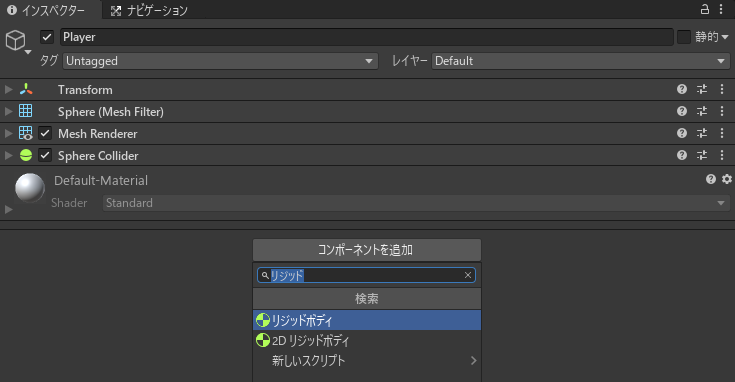Open Mesh Renderer presets icon
This screenshot has width=735, height=382.
tap(702, 133)
